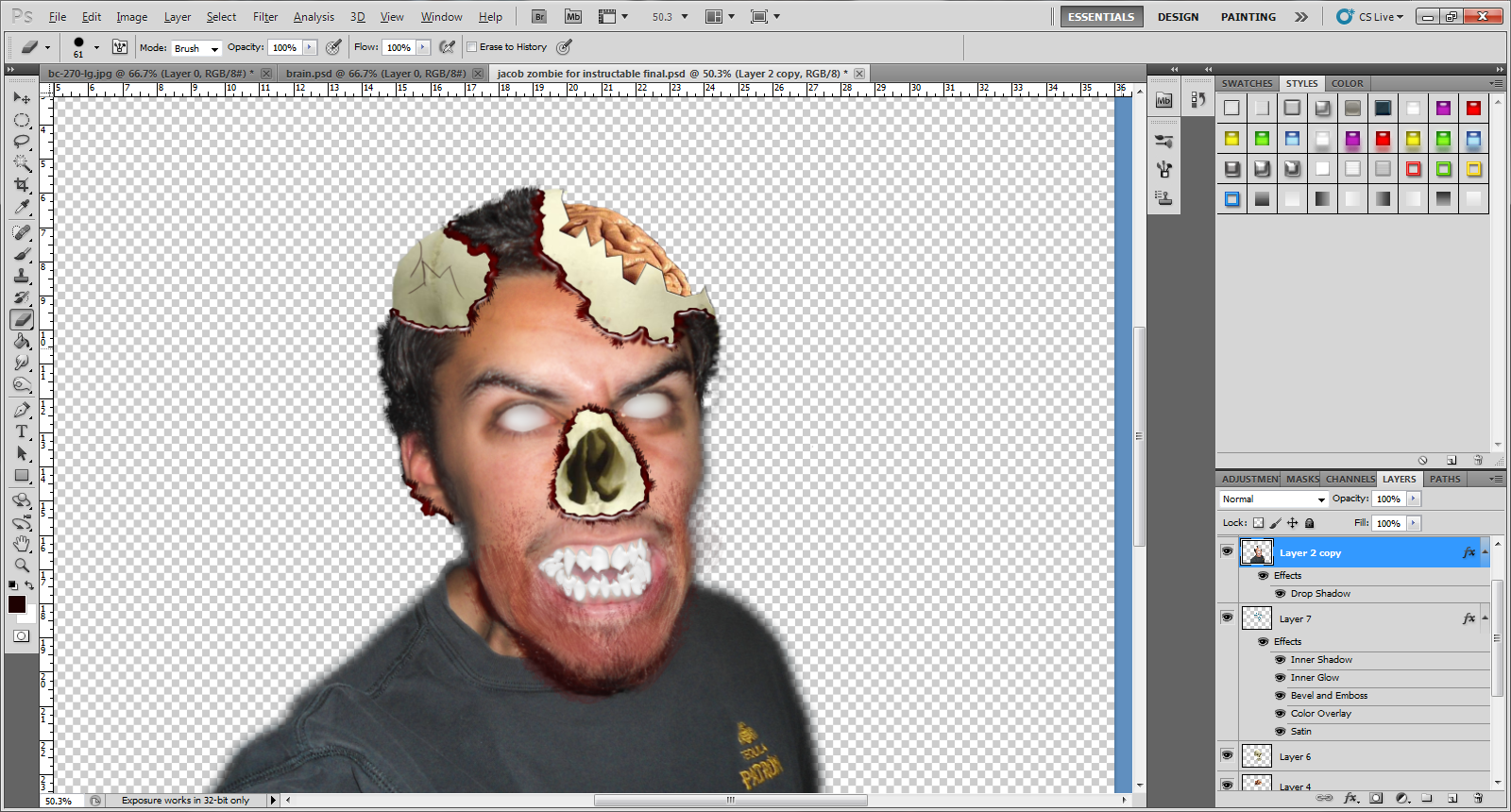
Task: Enable the Erase to History checkbox
Action: (471, 47)
